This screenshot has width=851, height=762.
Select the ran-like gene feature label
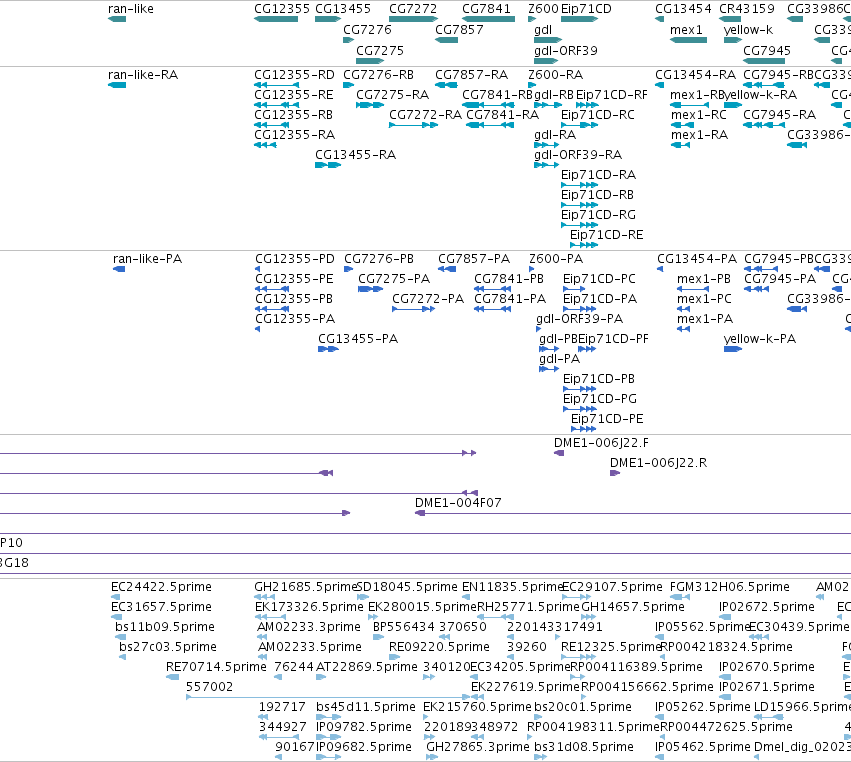[x=131, y=9]
